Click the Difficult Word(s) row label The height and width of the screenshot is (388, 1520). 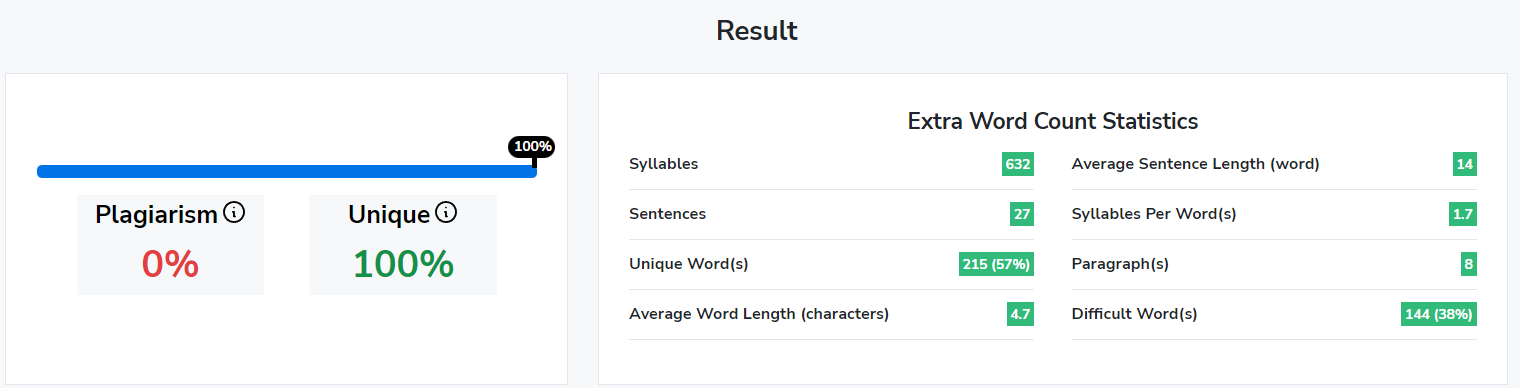click(1134, 314)
